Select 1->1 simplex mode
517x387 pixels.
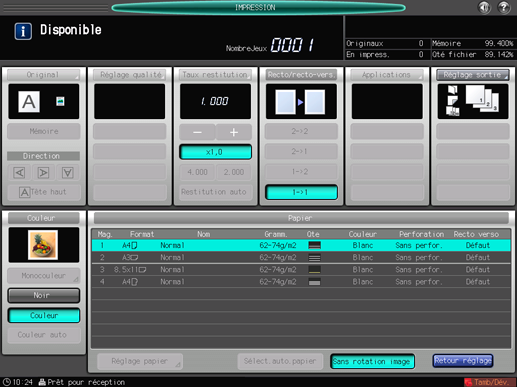(301, 192)
